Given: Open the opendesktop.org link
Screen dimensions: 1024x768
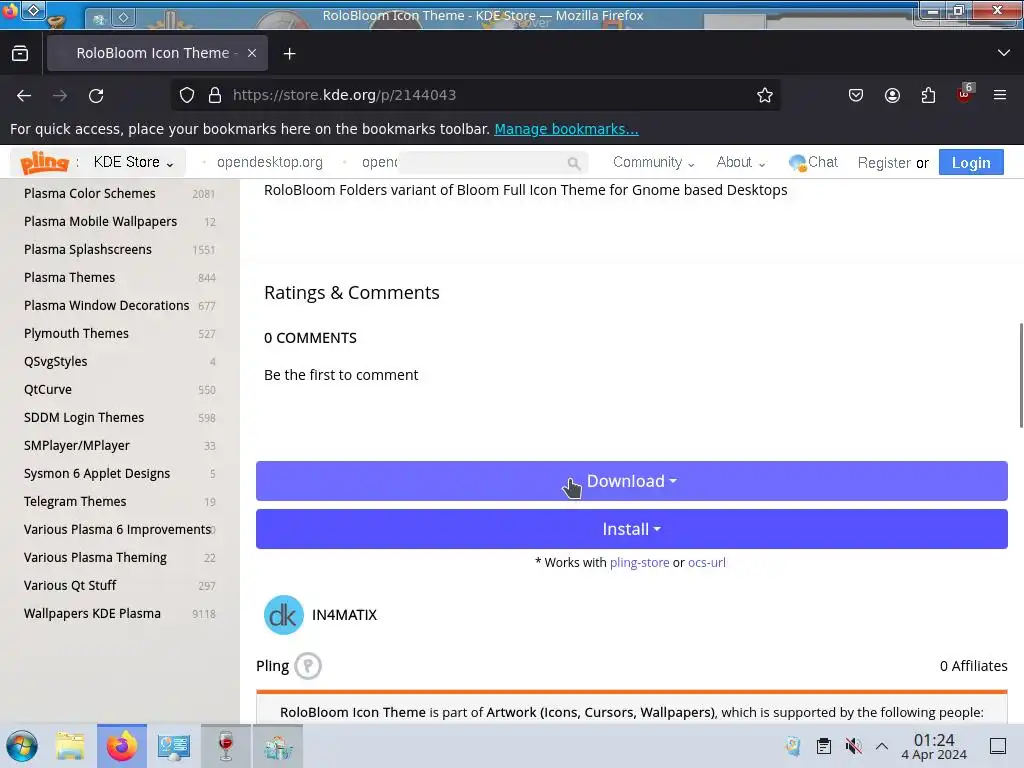Looking at the screenshot, I should (270, 162).
